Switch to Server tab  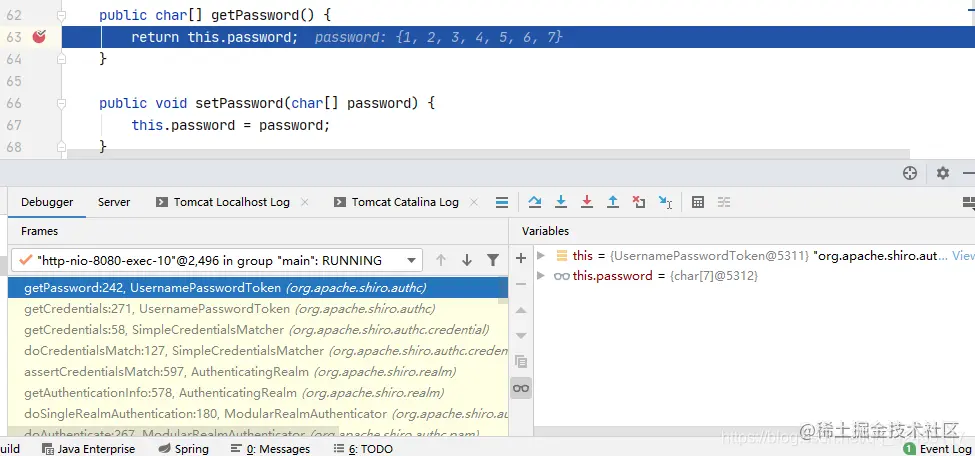point(114,202)
